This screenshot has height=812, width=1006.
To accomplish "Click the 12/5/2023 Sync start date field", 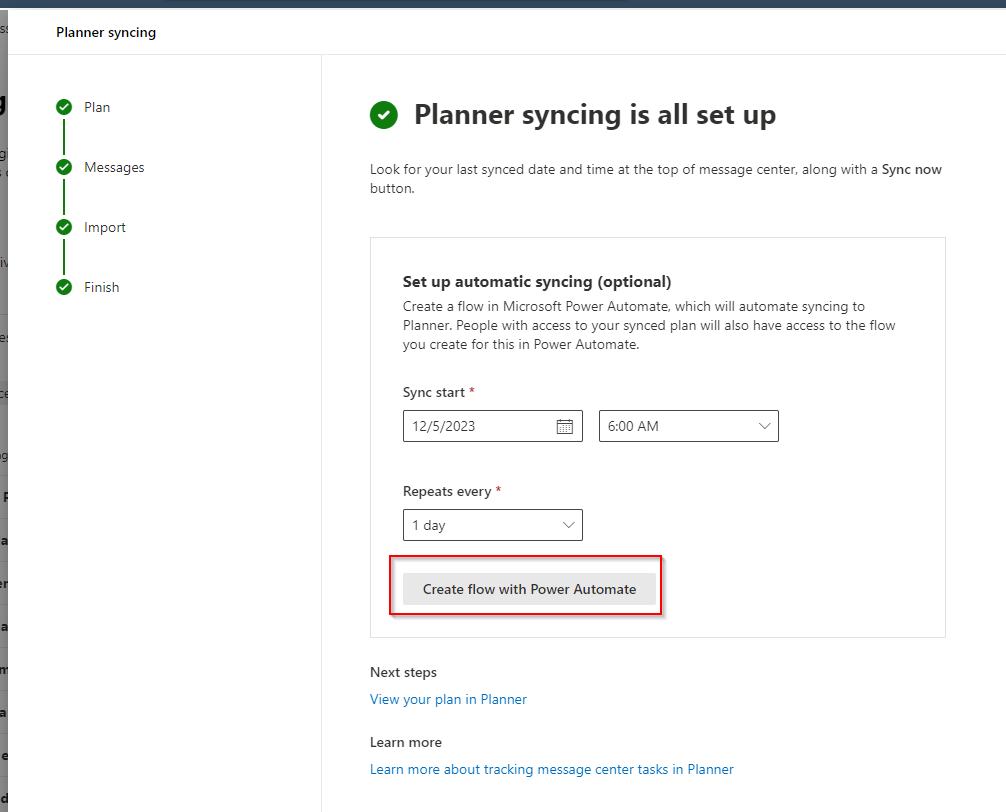I will click(478, 426).
